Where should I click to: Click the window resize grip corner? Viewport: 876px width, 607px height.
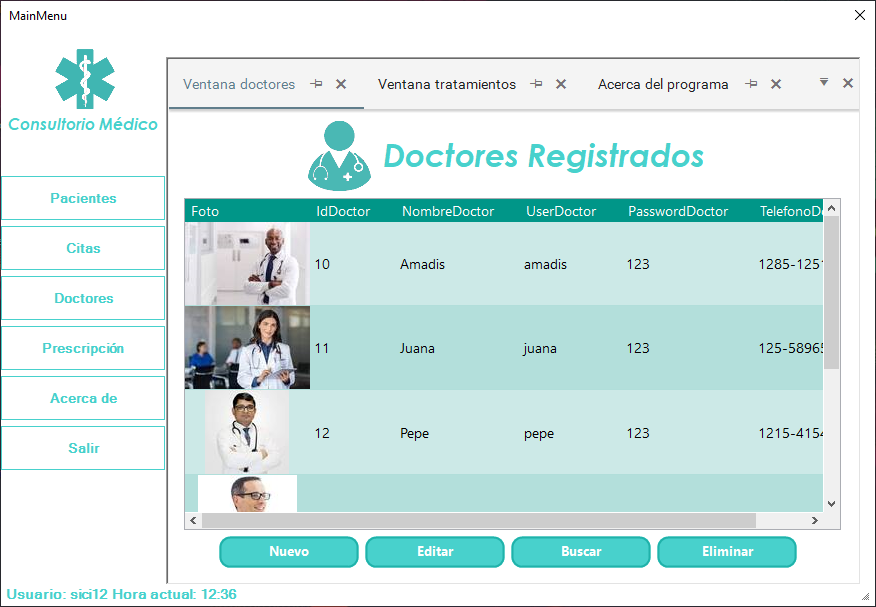pos(867,598)
